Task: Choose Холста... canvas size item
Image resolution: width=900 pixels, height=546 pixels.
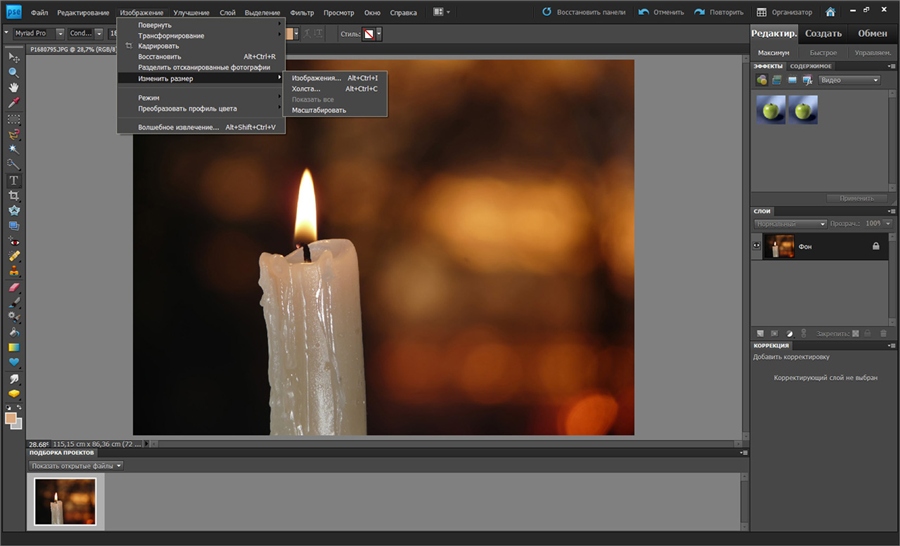Action: [x=335, y=88]
